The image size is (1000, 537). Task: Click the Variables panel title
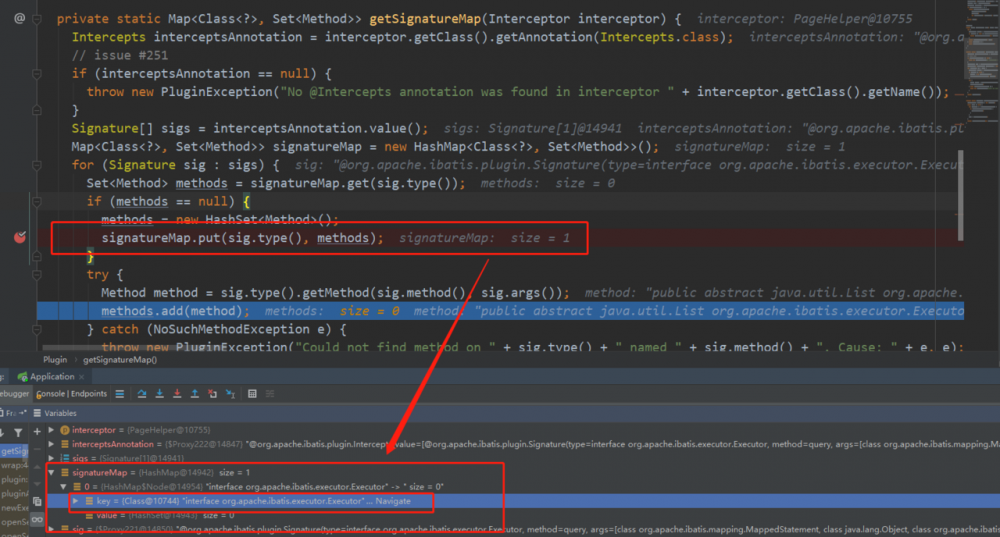(61, 413)
